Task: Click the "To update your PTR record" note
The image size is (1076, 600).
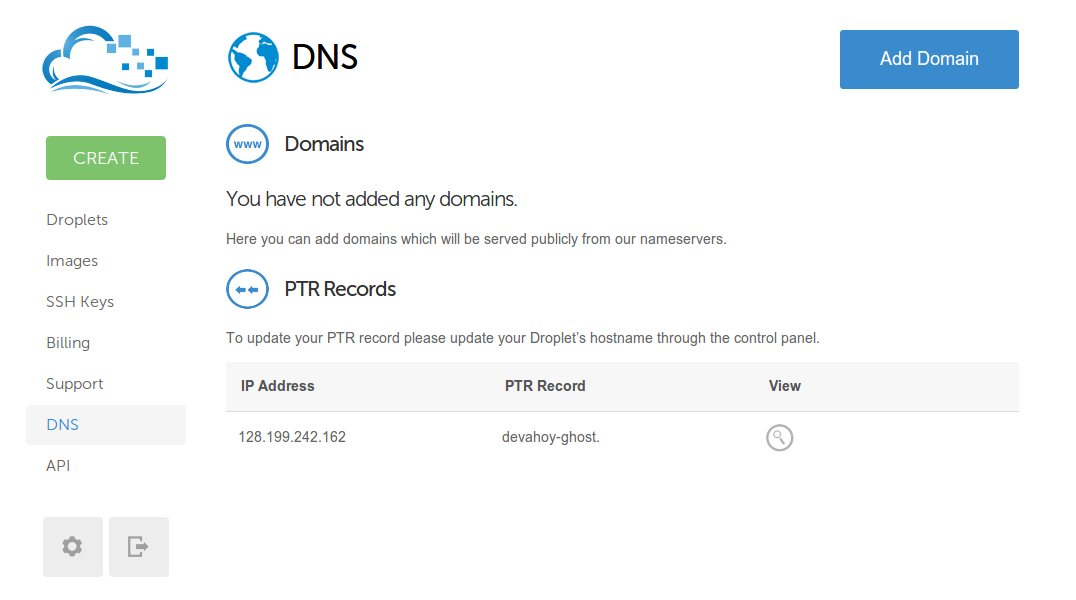Action: point(522,338)
